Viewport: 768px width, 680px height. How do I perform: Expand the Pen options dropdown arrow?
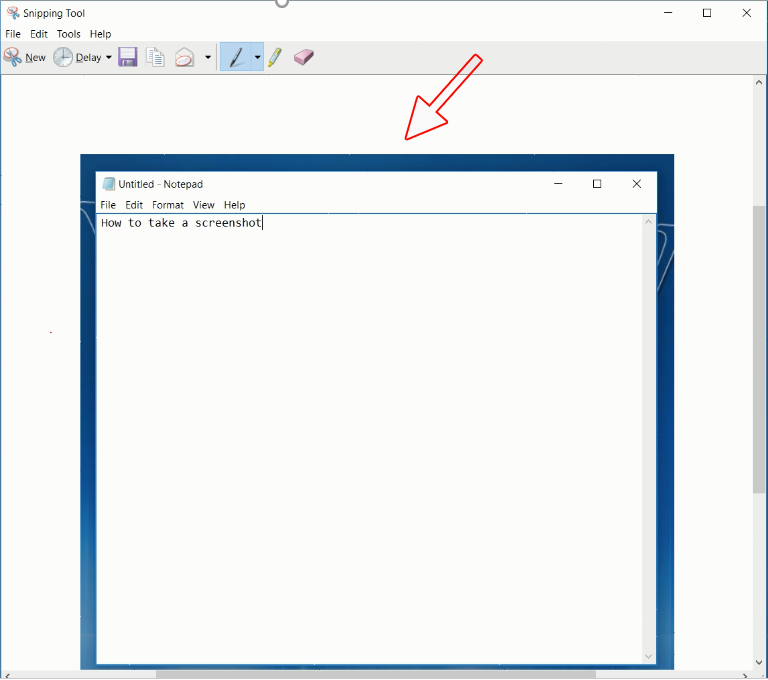point(257,58)
